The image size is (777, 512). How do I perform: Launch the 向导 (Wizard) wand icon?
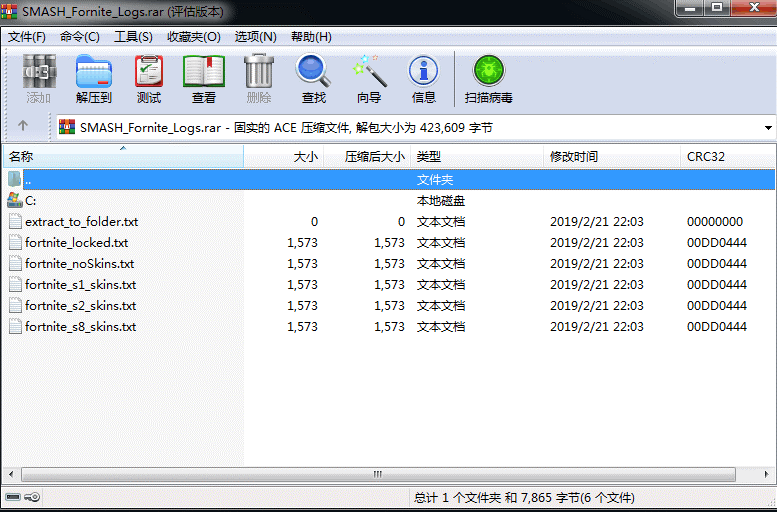[369, 71]
